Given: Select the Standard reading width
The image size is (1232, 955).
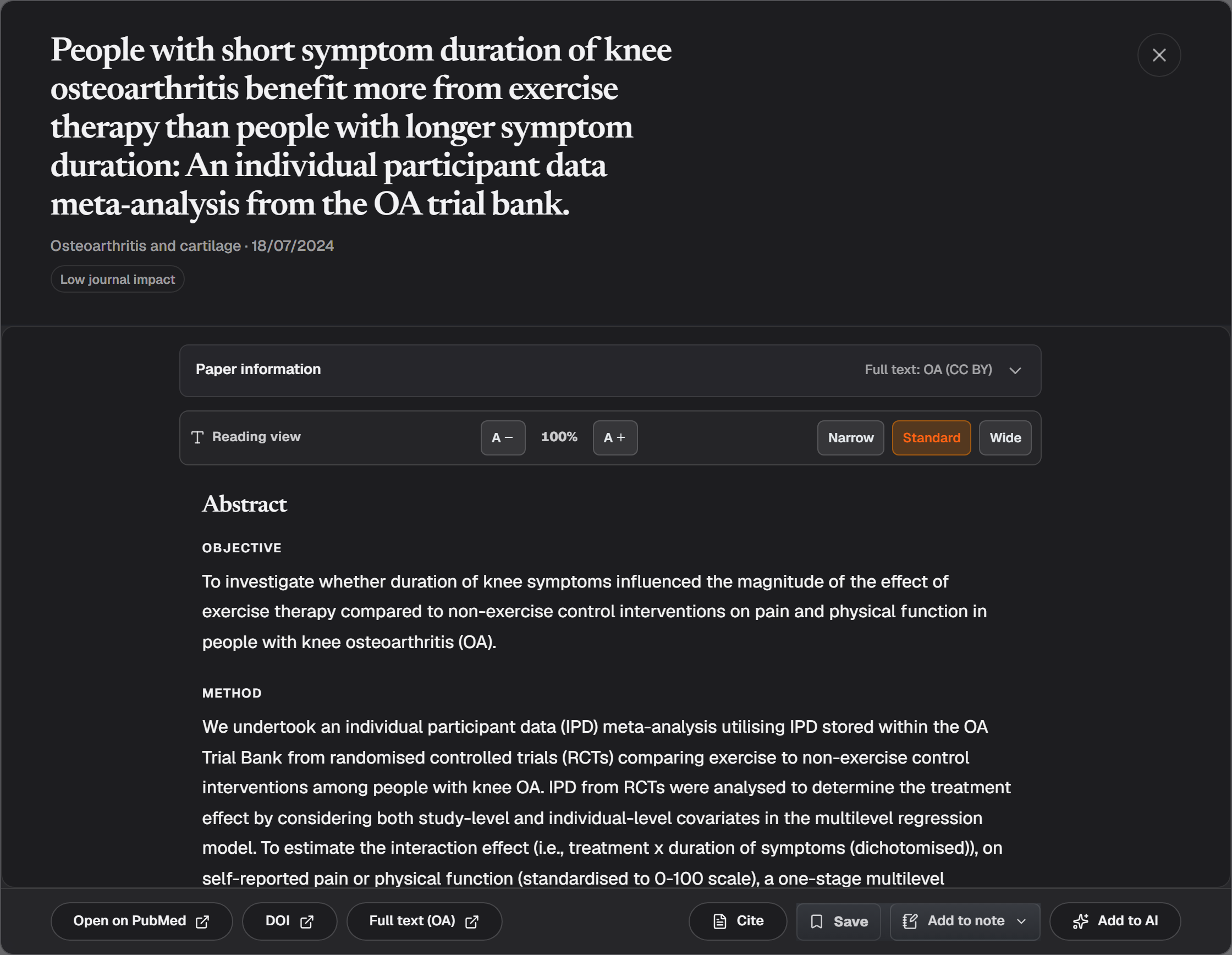Looking at the screenshot, I should (931, 438).
